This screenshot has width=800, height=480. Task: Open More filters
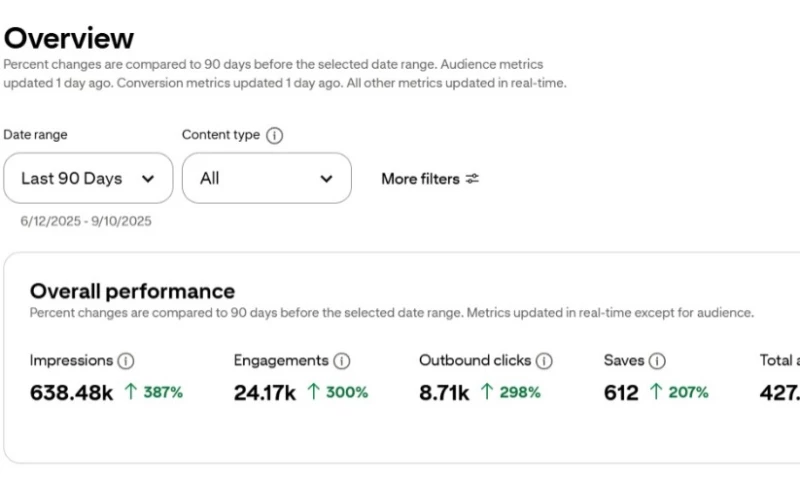coord(430,179)
